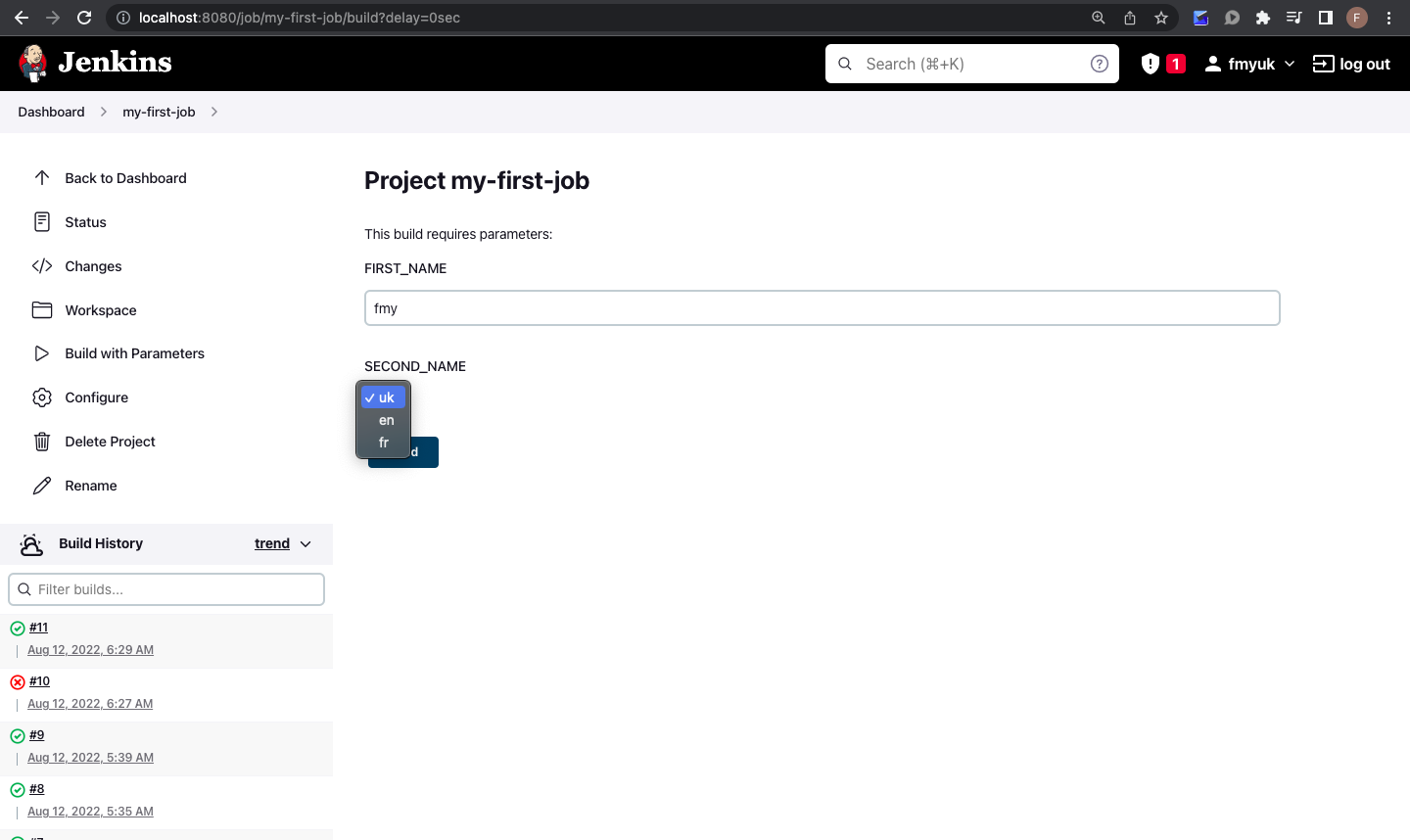
Task: Open the browser zoom magnifier icon
Action: 1099,18
